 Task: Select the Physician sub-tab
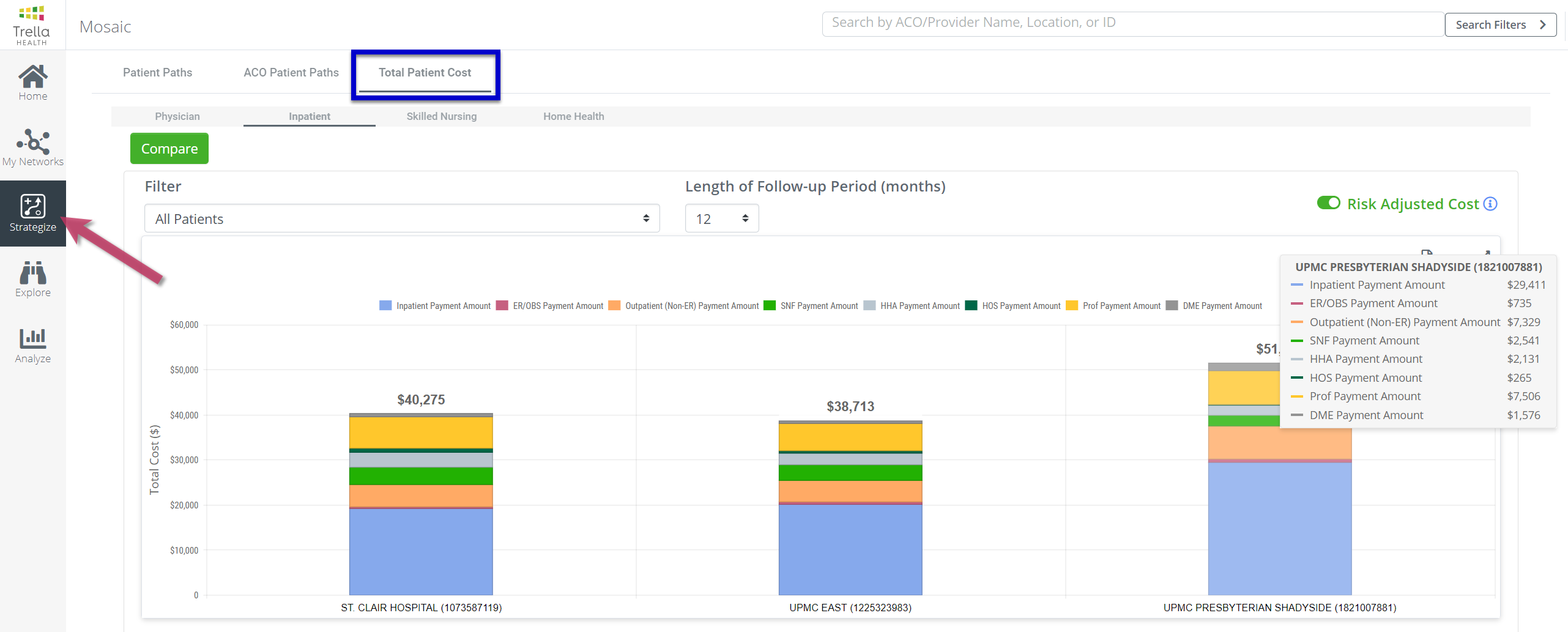[177, 116]
